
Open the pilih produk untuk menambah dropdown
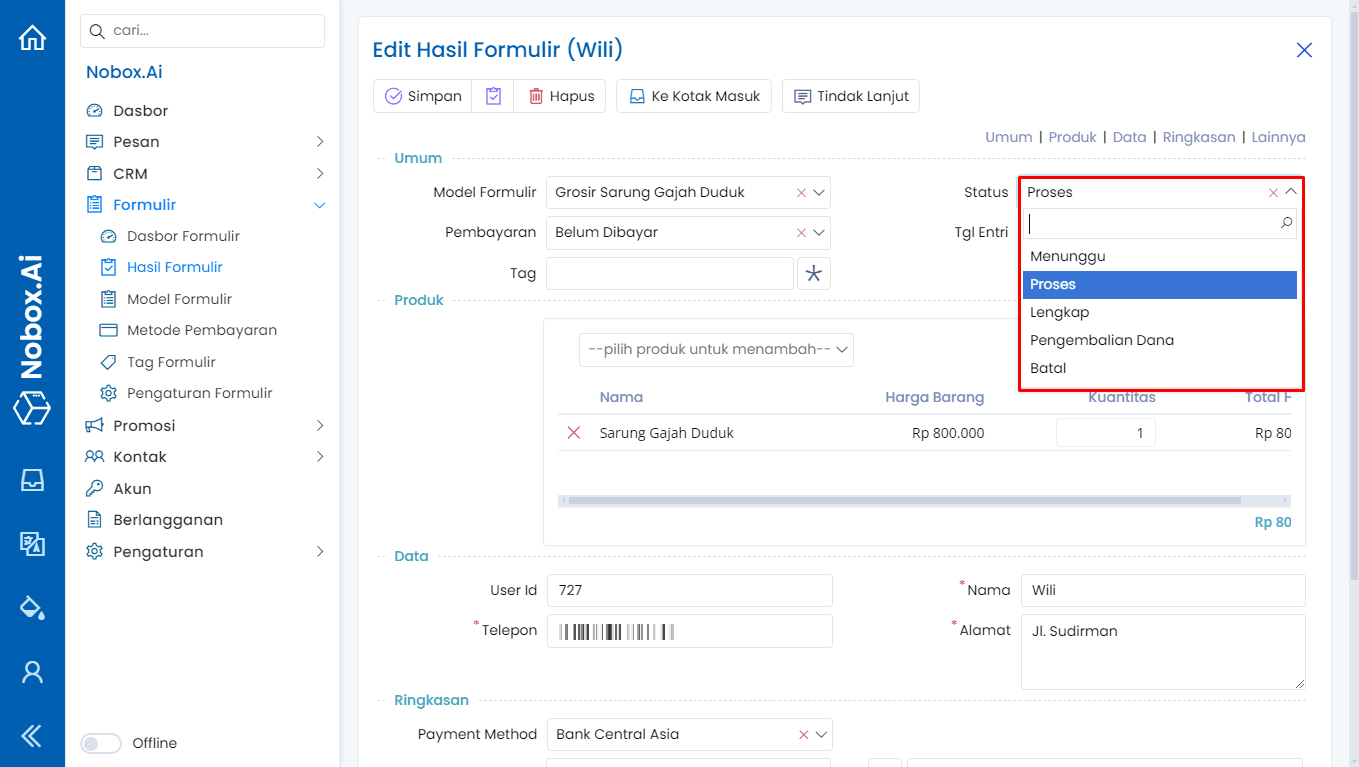pyautogui.click(x=716, y=349)
